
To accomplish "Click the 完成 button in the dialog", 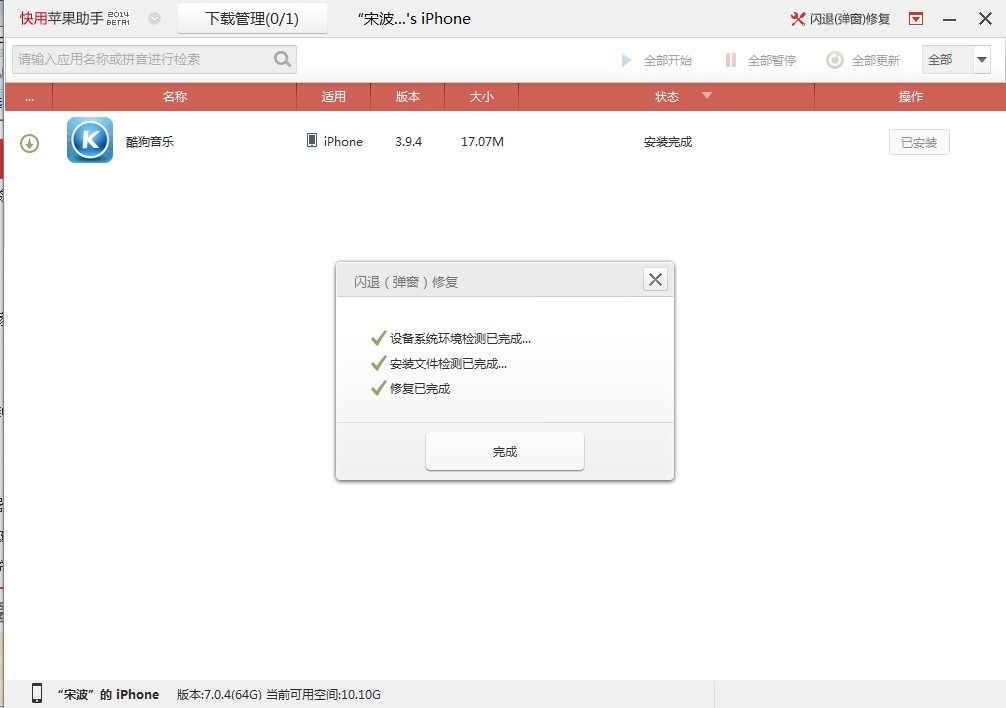I will (x=505, y=451).
